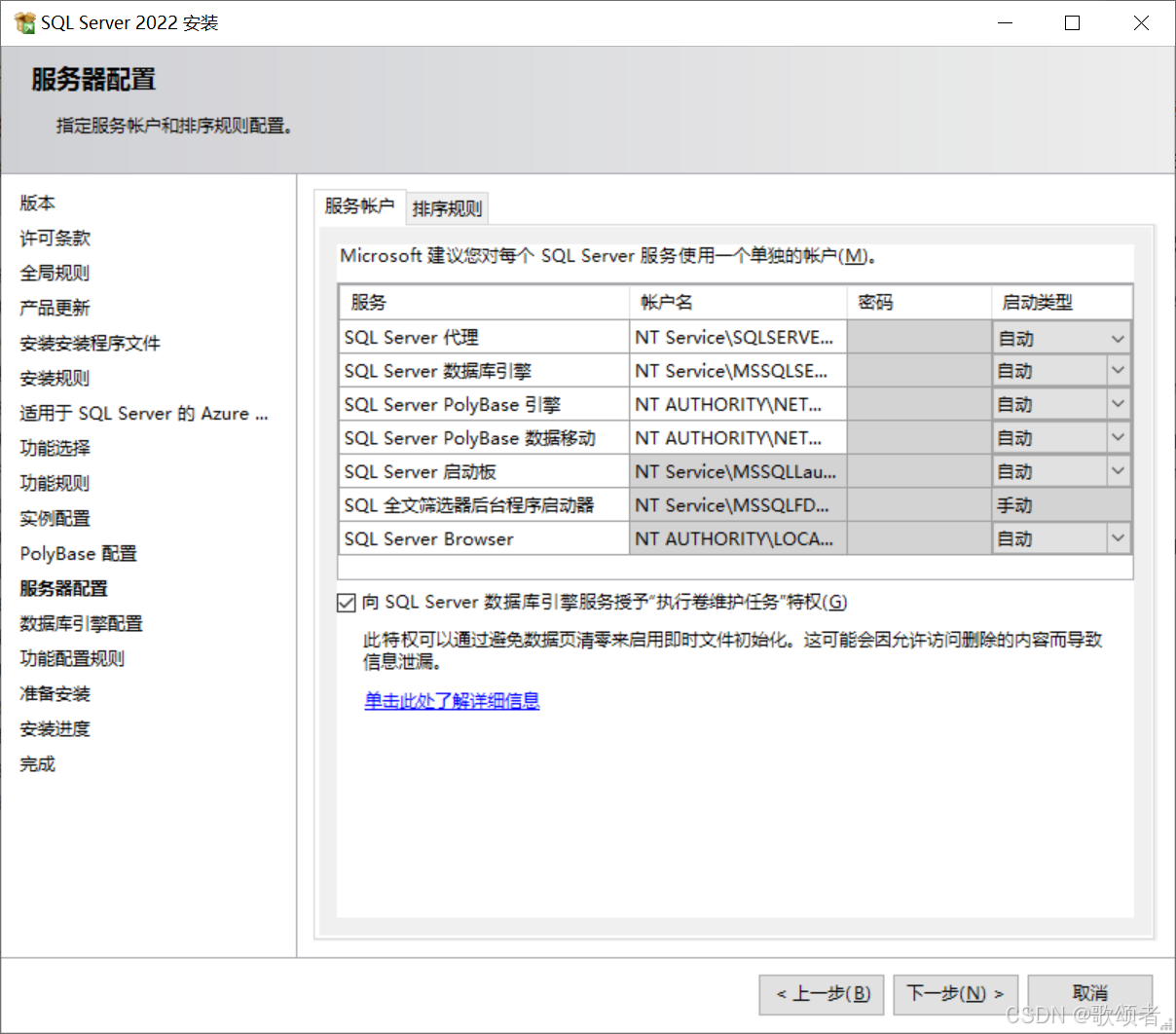
Task: Click account name for PolyBase 引擎 row
Action: point(738,404)
